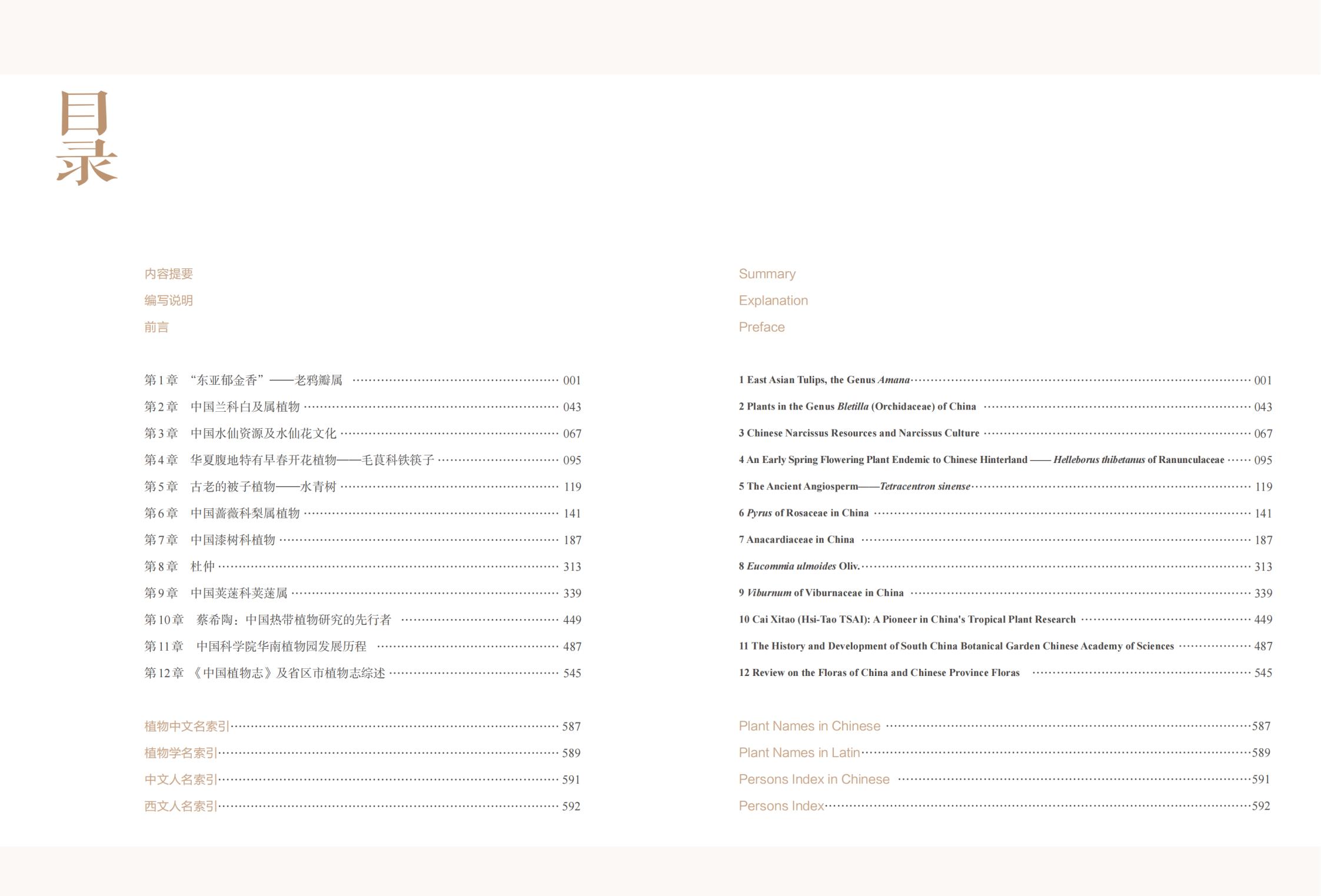The height and width of the screenshot is (896, 1321).
Task: Select 6 Pyrus of Rosaceae in China
Action: point(804,513)
